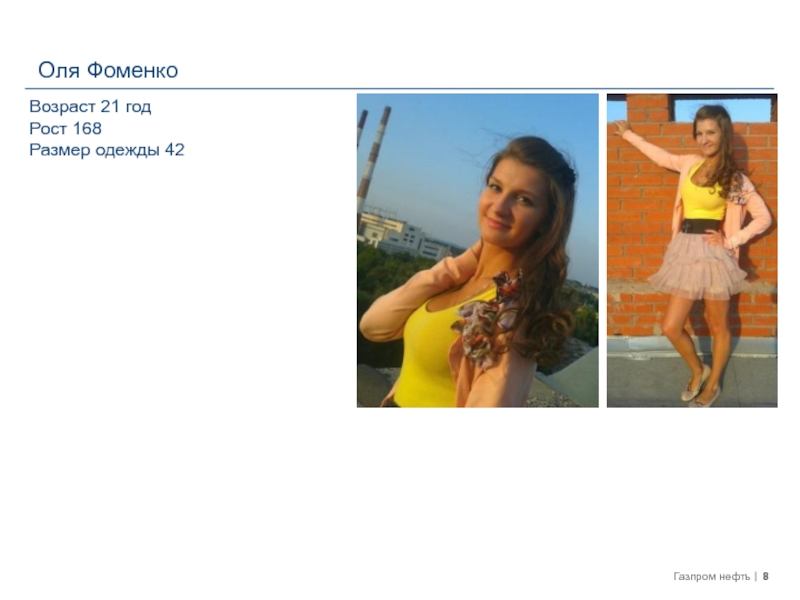This screenshot has width=800, height=600.
Task: Click the slide page number 8
Action: 765,577
